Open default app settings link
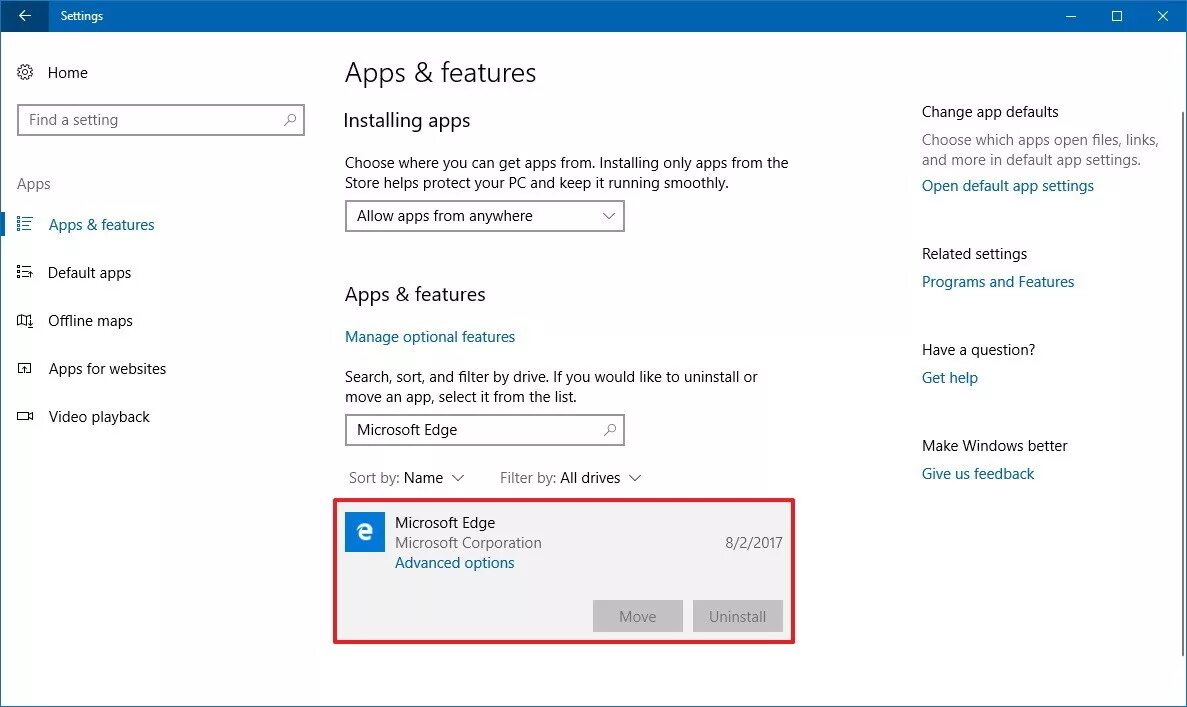This screenshot has width=1187, height=707. coord(1008,186)
